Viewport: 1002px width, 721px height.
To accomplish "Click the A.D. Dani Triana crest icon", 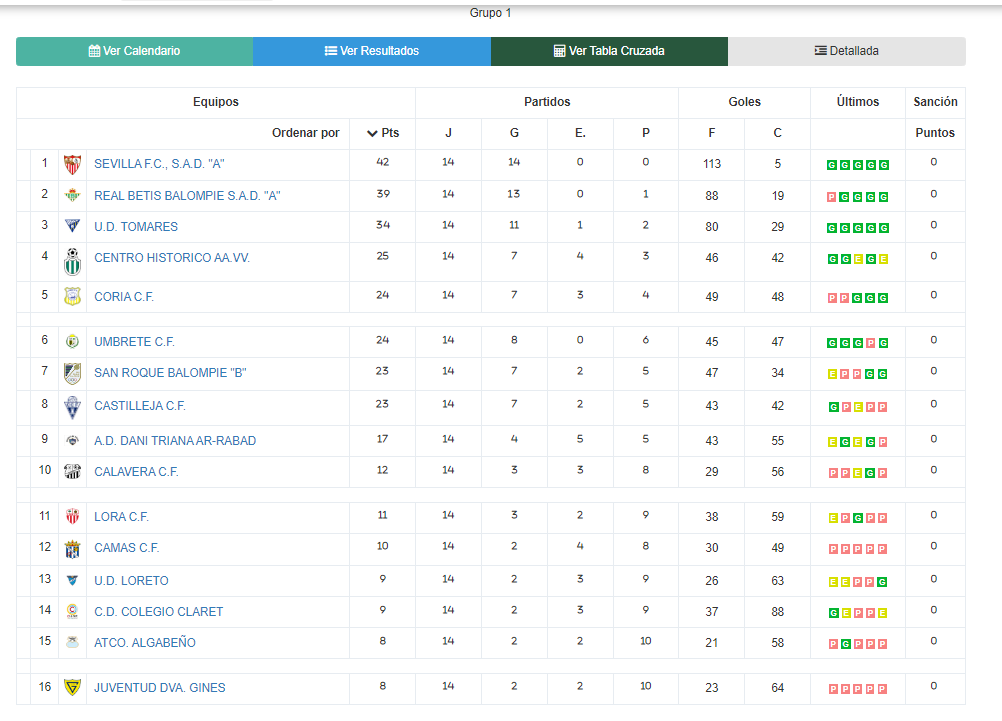I will tap(73, 440).
